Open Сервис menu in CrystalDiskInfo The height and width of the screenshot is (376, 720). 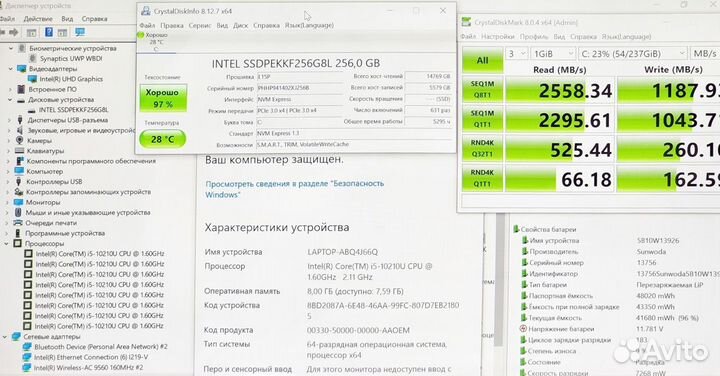point(200,25)
